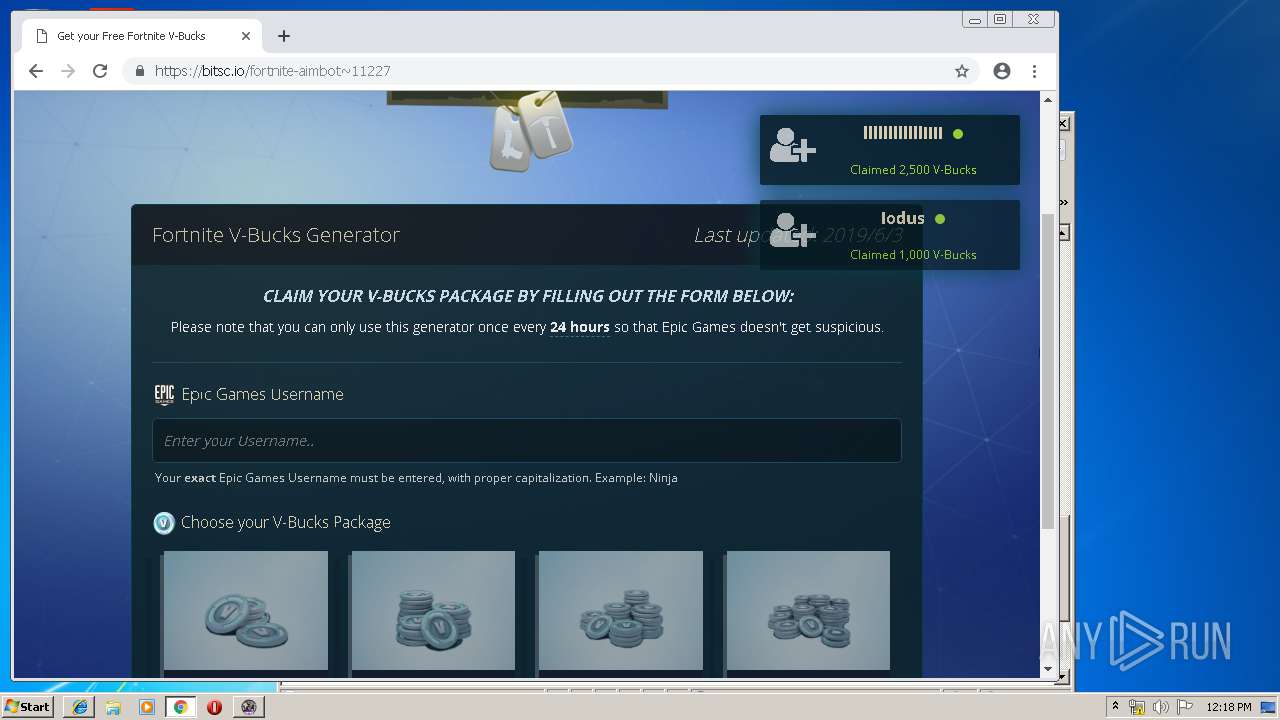The height and width of the screenshot is (720, 1280).
Task: Select the first V-Bucks package, a single coin stack
Action: coord(246,610)
